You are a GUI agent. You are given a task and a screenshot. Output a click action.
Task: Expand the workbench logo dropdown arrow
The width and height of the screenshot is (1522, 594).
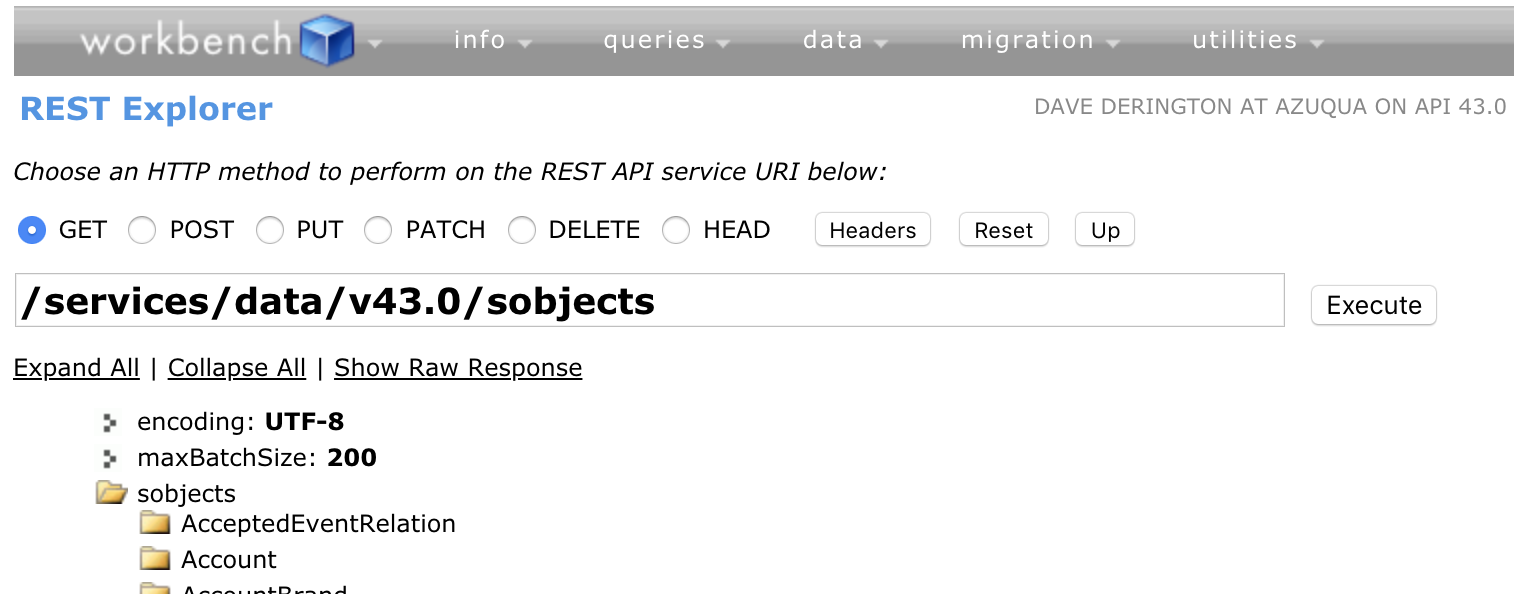pyautogui.click(x=375, y=43)
